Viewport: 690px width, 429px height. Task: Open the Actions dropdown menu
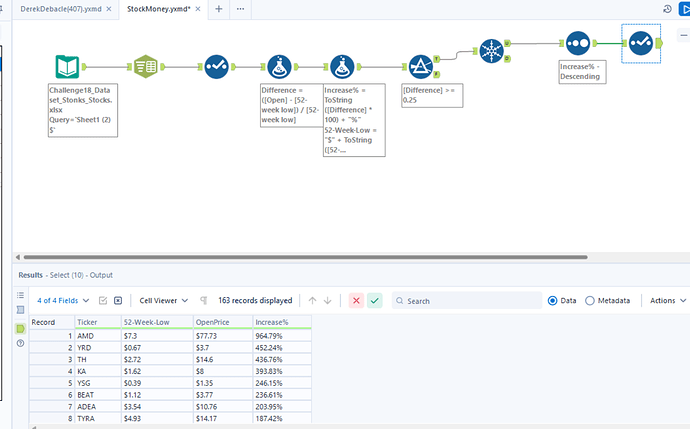[x=668, y=301]
